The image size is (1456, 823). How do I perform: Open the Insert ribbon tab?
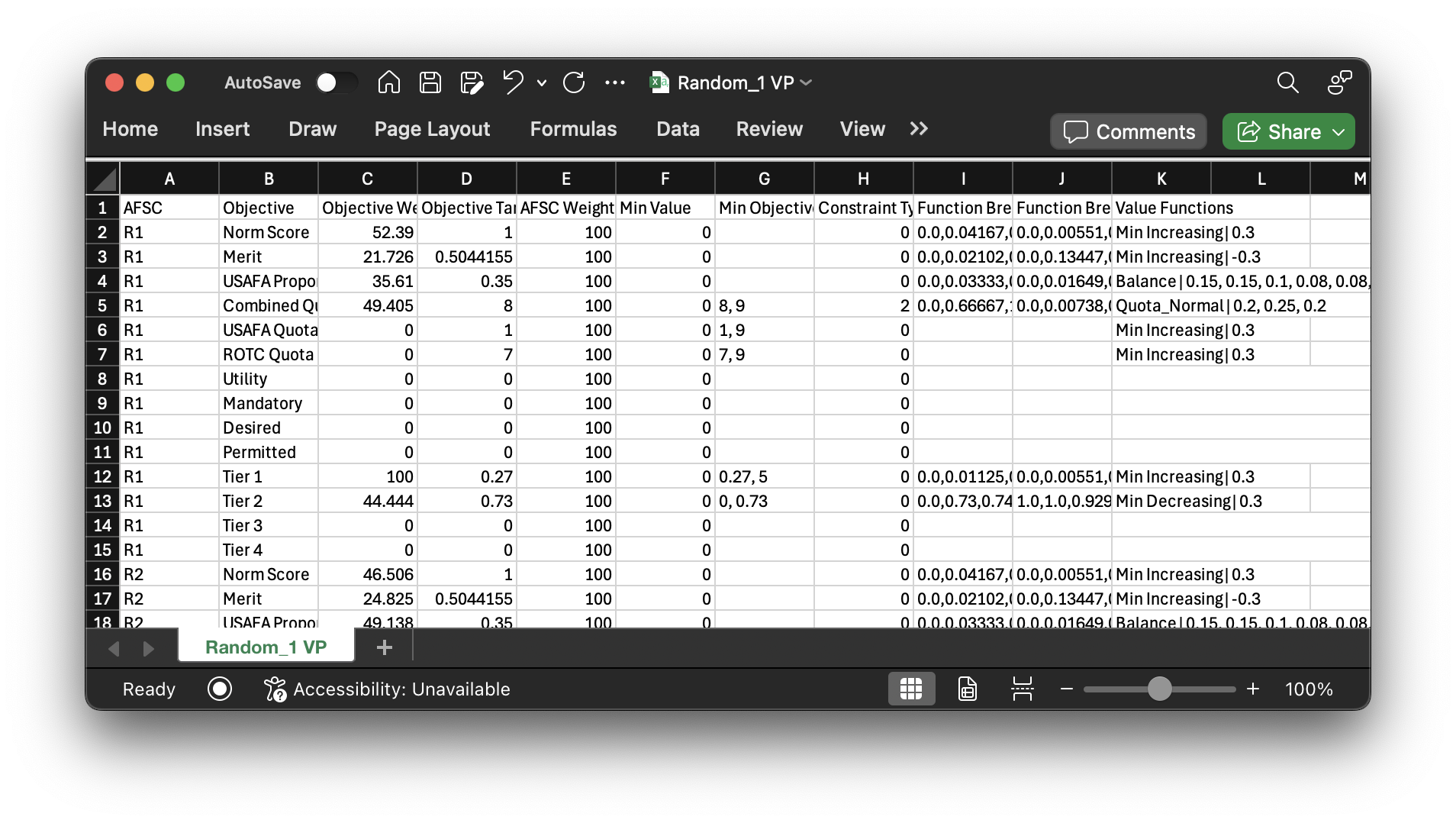click(222, 129)
